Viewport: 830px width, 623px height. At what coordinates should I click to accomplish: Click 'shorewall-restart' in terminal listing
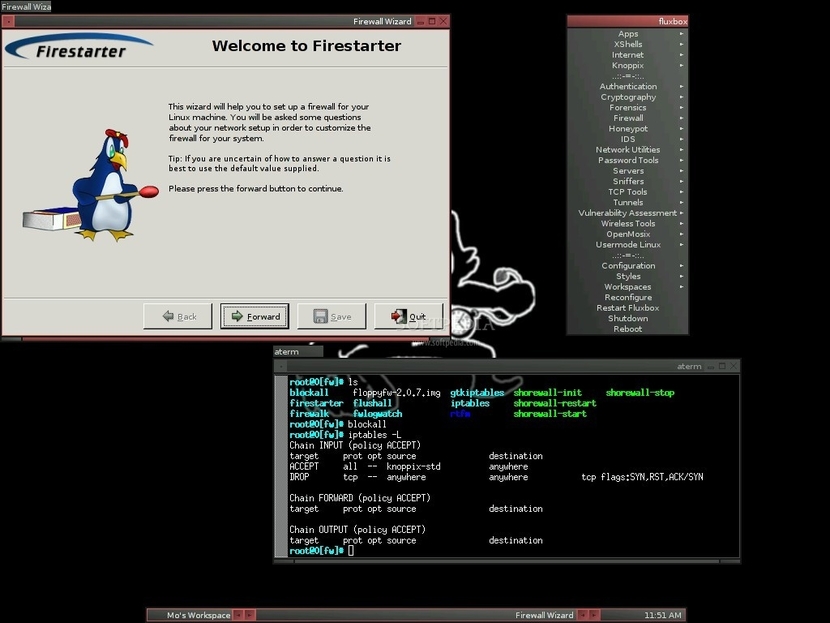(555, 403)
